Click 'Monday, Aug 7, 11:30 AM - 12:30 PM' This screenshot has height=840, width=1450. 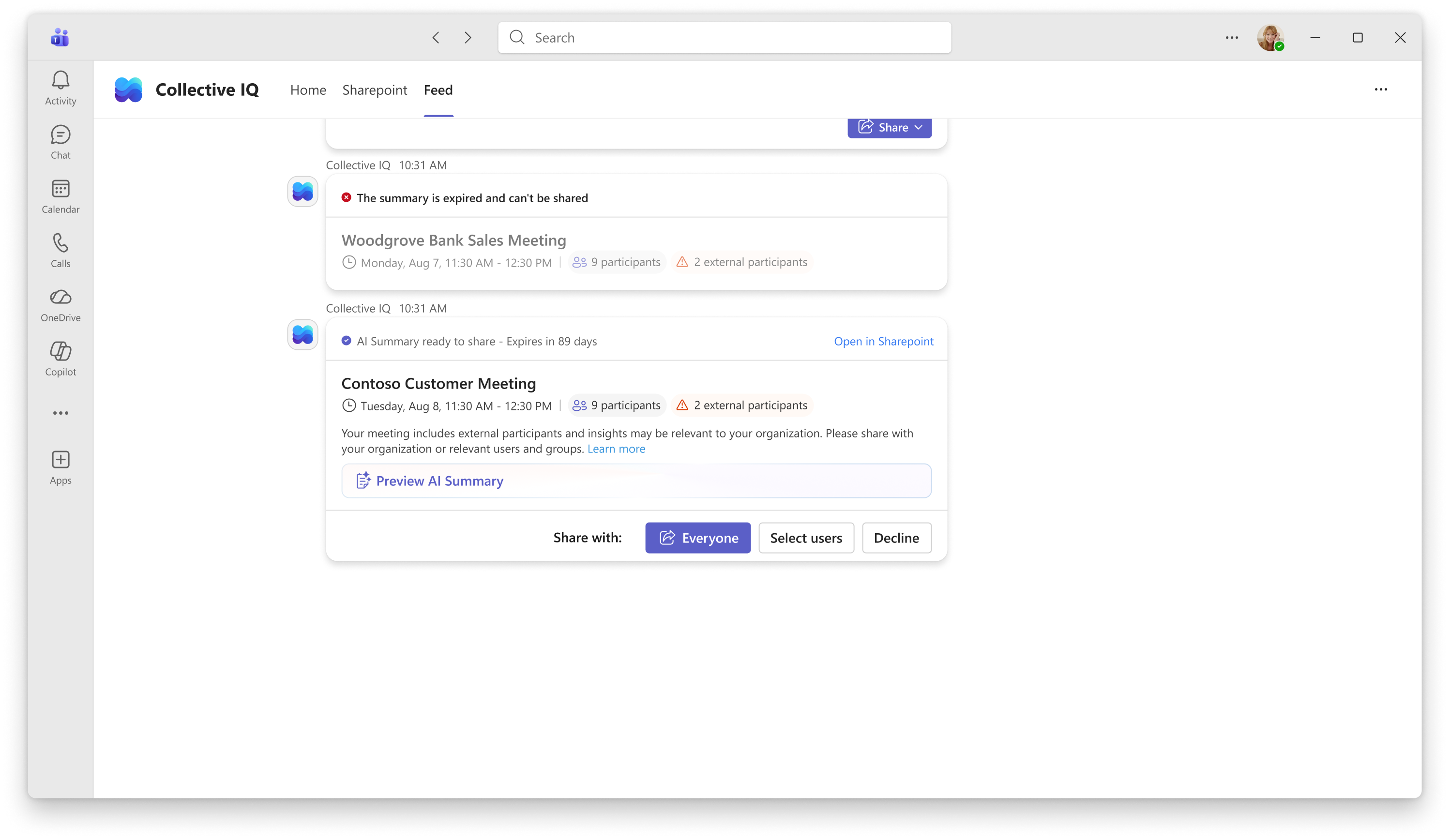coord(456,262)
